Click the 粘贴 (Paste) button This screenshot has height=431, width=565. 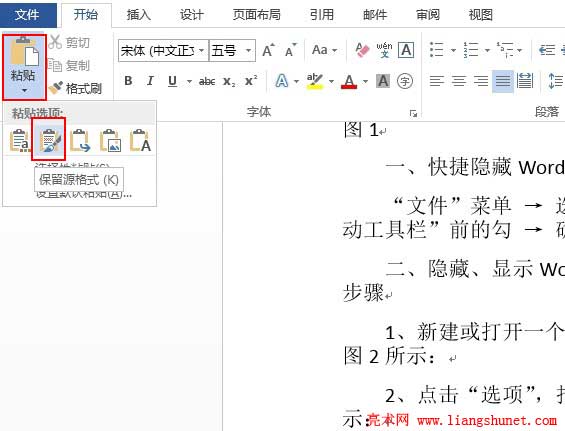click(24, 67)
